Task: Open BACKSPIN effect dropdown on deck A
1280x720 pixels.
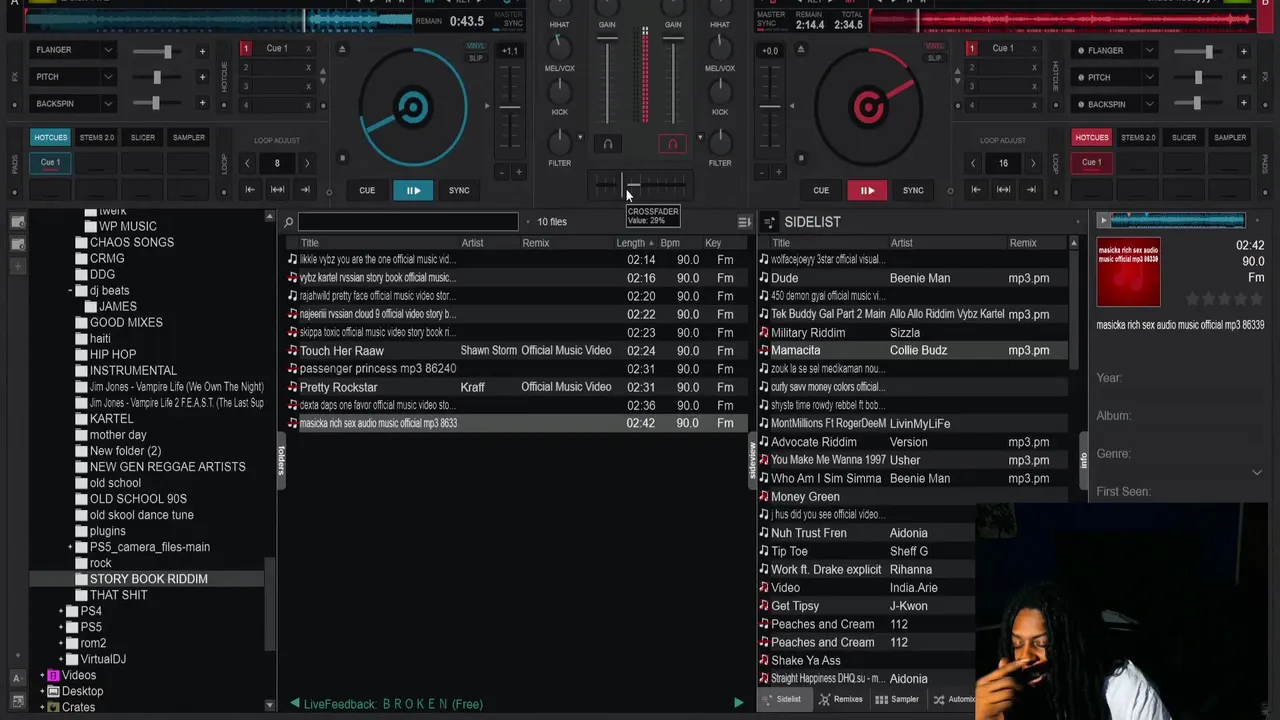Action: click(107, 103)
